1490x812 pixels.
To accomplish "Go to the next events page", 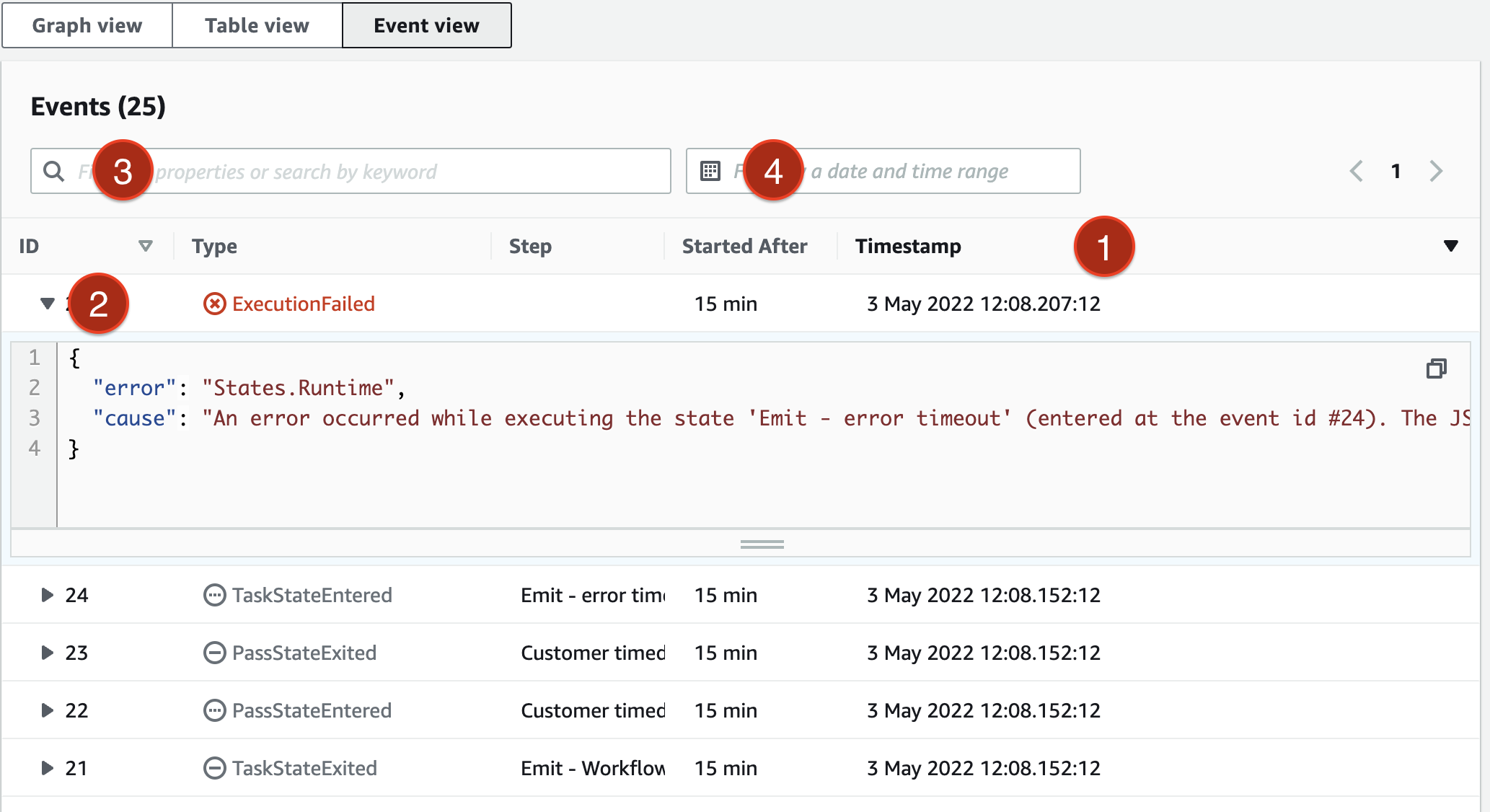I will coord(1436,171).
